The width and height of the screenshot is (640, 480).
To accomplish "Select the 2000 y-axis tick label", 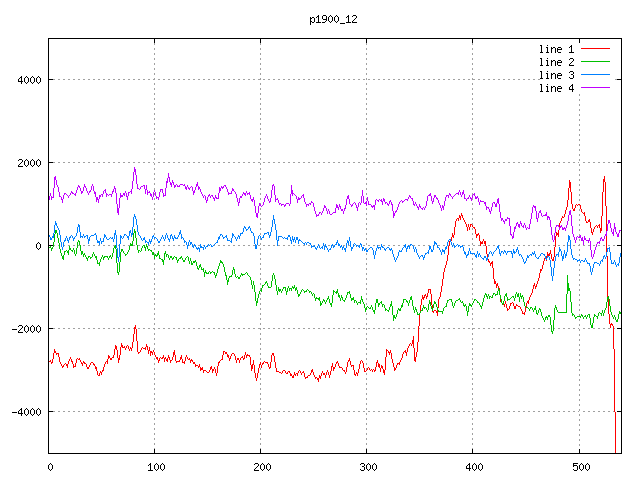I will coord(27,163).
